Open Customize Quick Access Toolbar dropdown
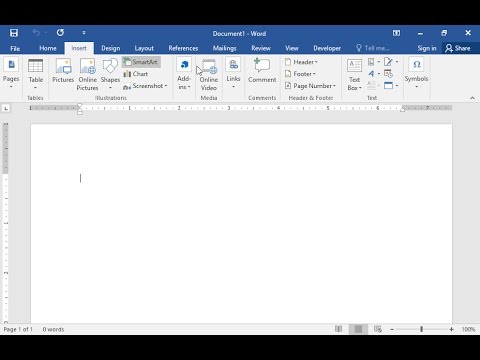 84,33
